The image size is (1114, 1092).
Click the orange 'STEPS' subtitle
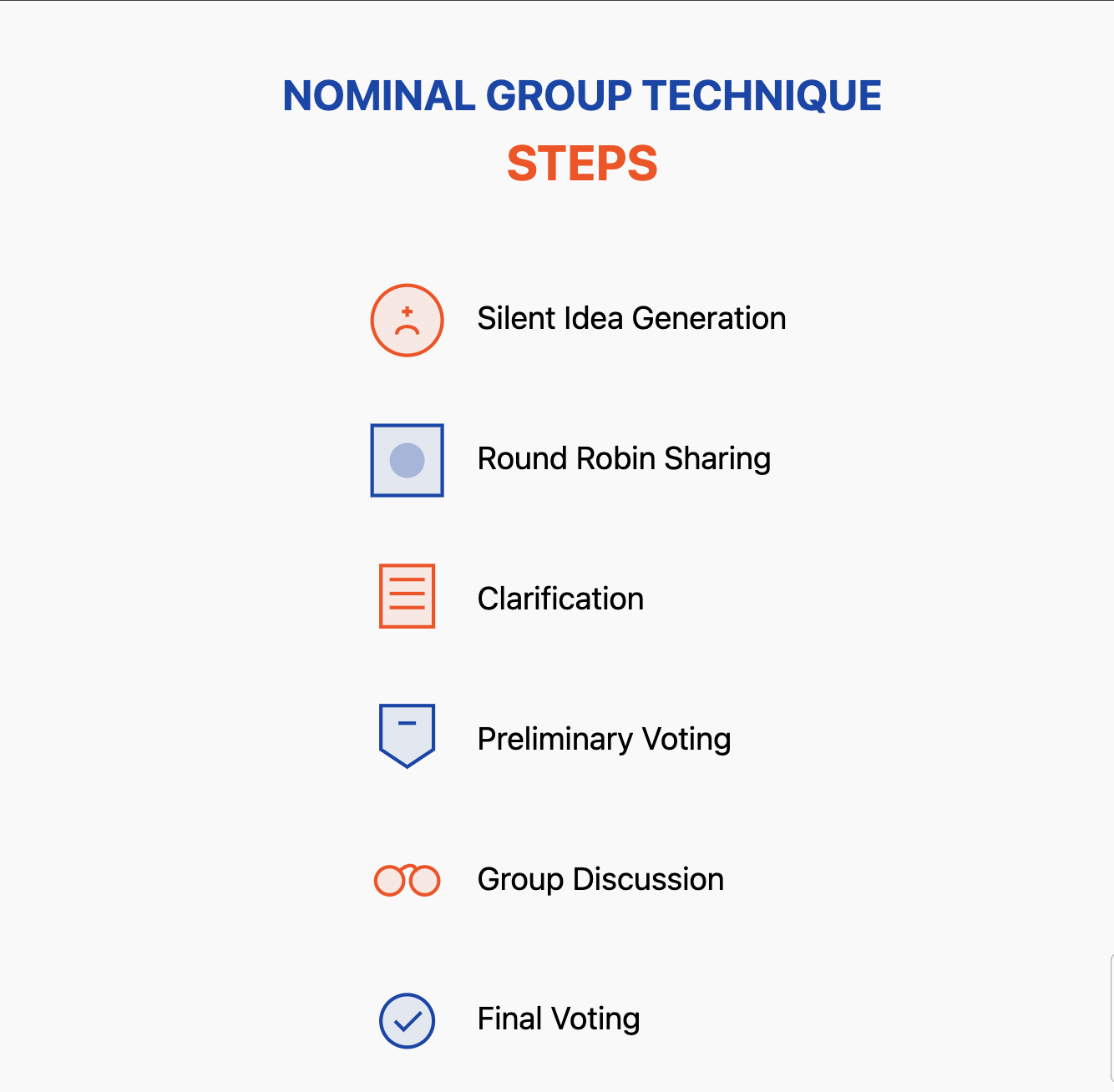(x=582, y=163)
